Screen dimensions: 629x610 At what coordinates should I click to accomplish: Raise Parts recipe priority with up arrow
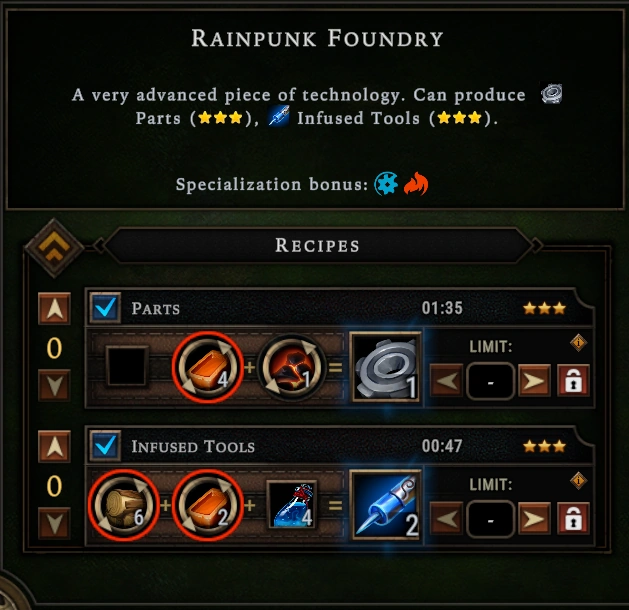54,308
